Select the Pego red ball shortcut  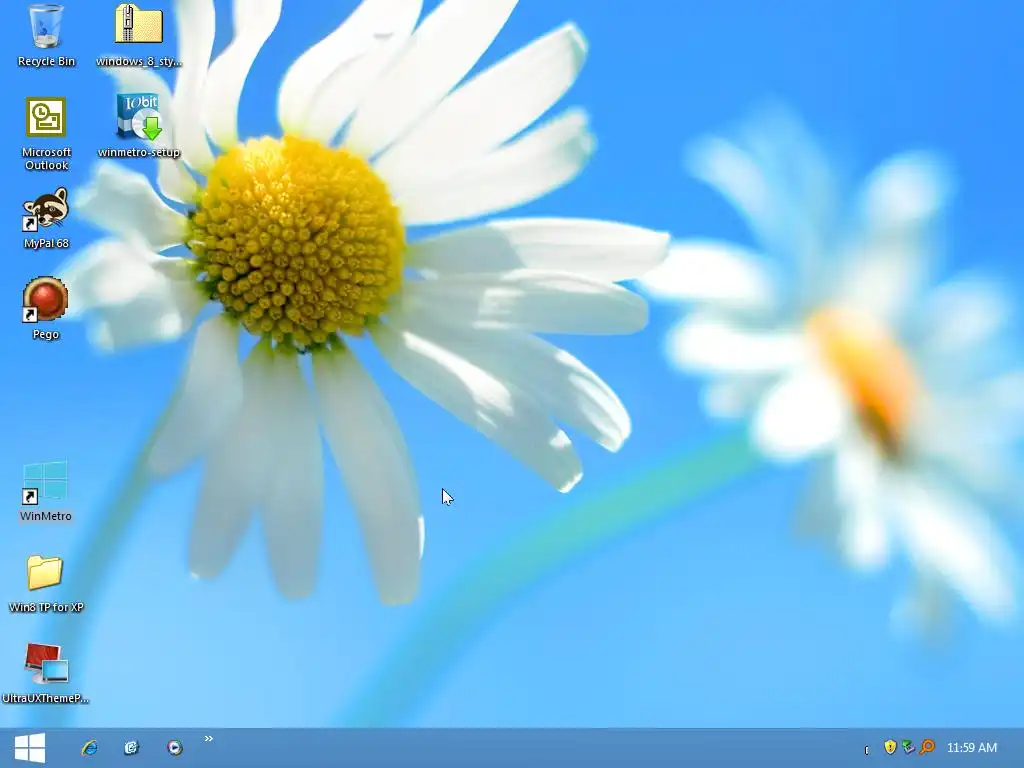pos(46,300)
